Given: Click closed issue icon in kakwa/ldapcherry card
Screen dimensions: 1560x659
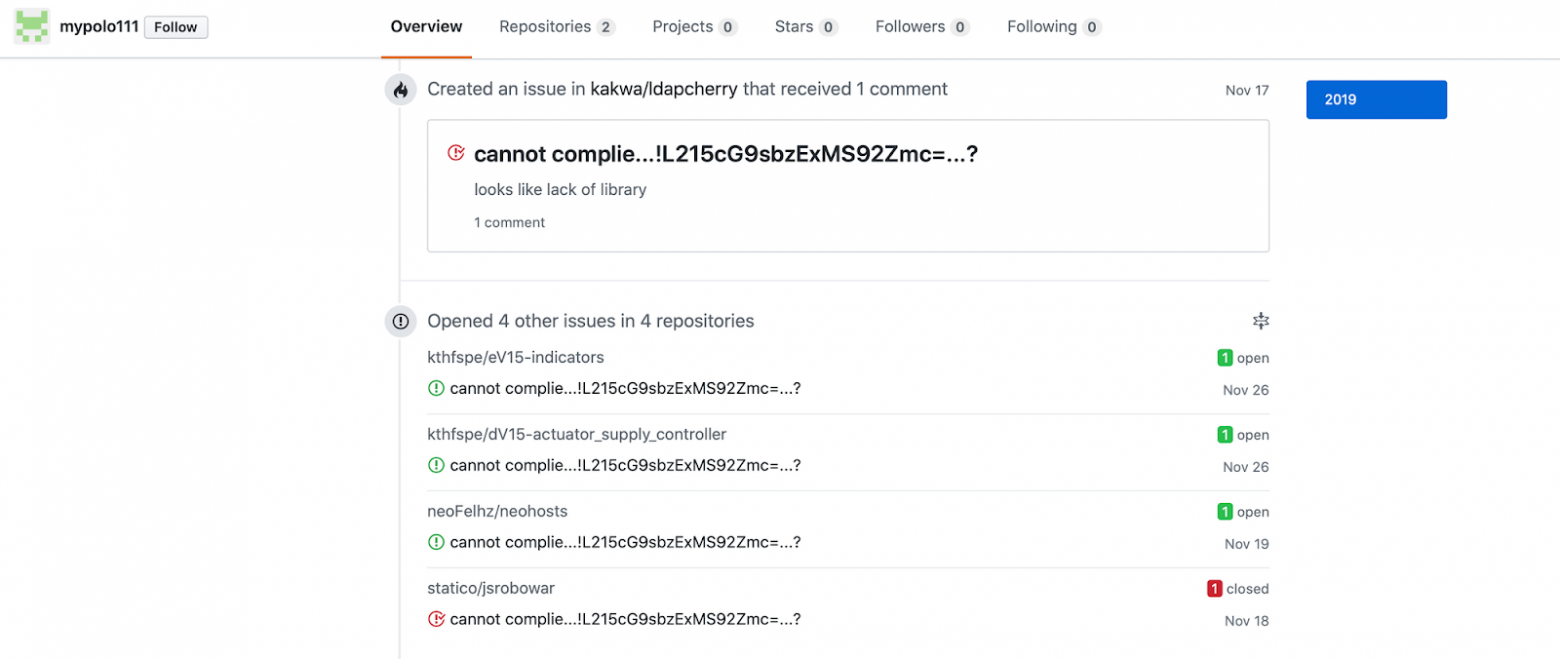Looking at the screenshot, I should coord(456,153).
